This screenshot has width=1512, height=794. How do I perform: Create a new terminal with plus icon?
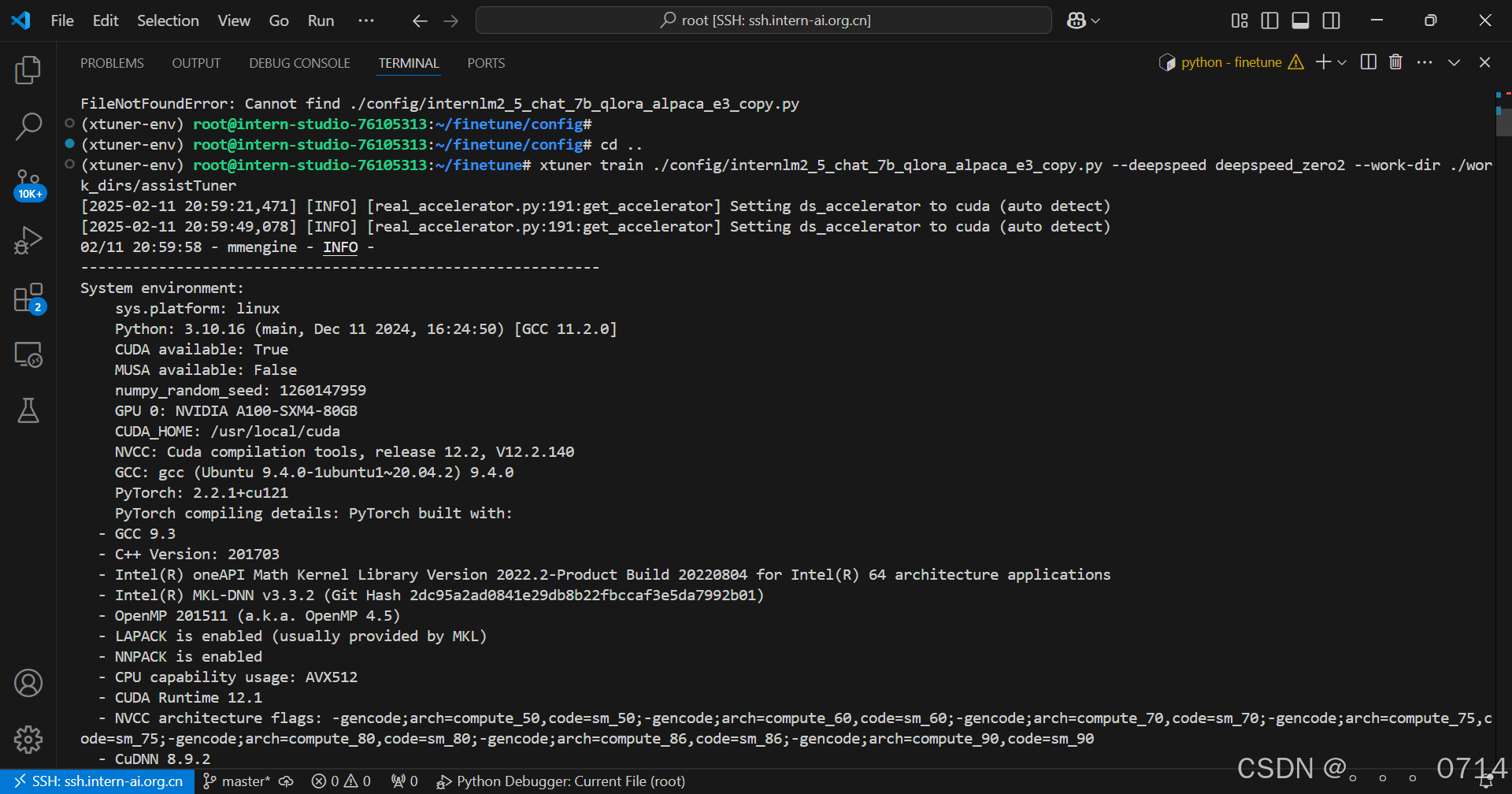pyautogui.click(x=1323, y=62)
